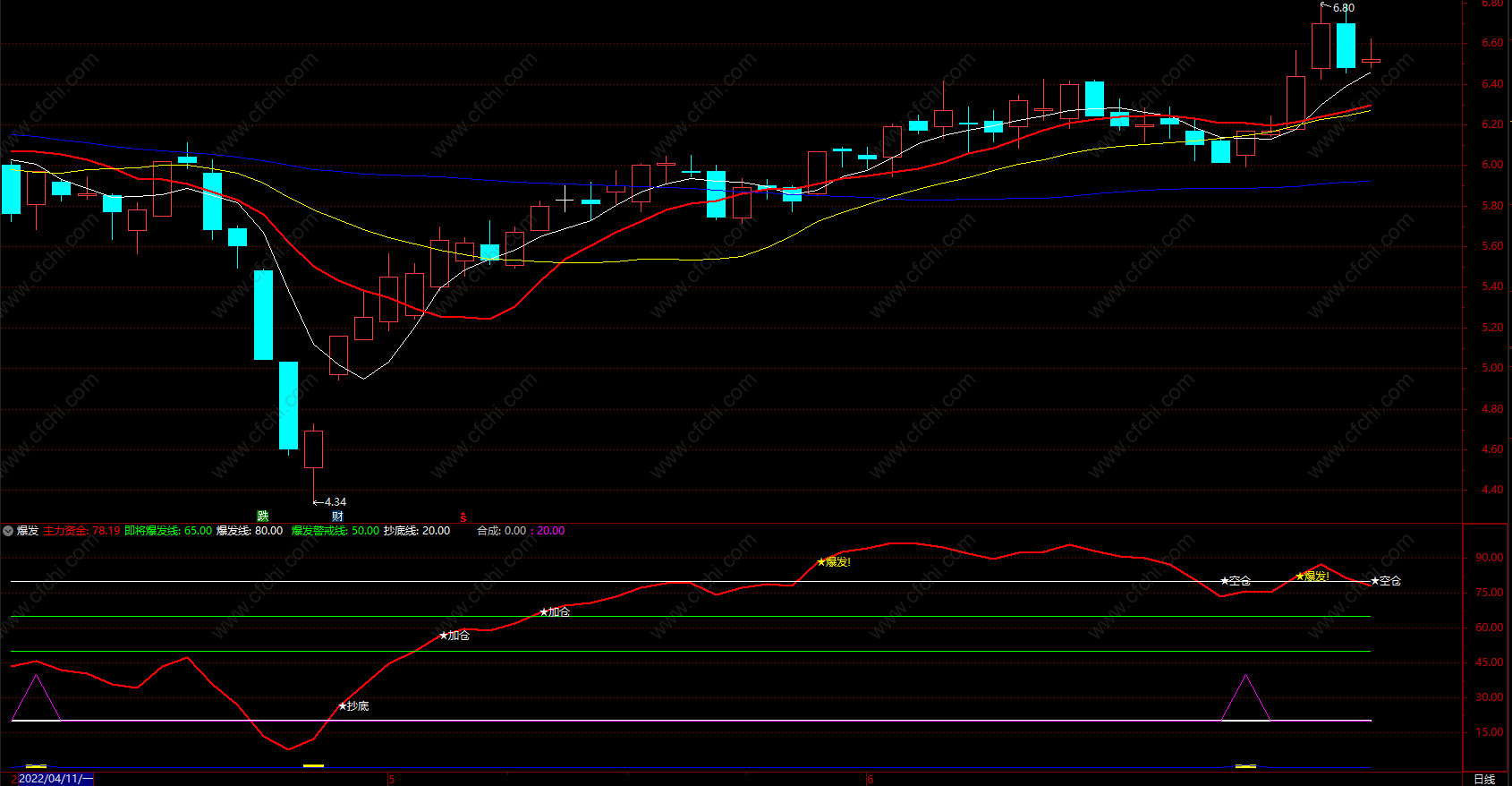Click the 15.00 indicator axis label
The height and width of the screenshot is (786, 1512).
(x=1490, y=732)
